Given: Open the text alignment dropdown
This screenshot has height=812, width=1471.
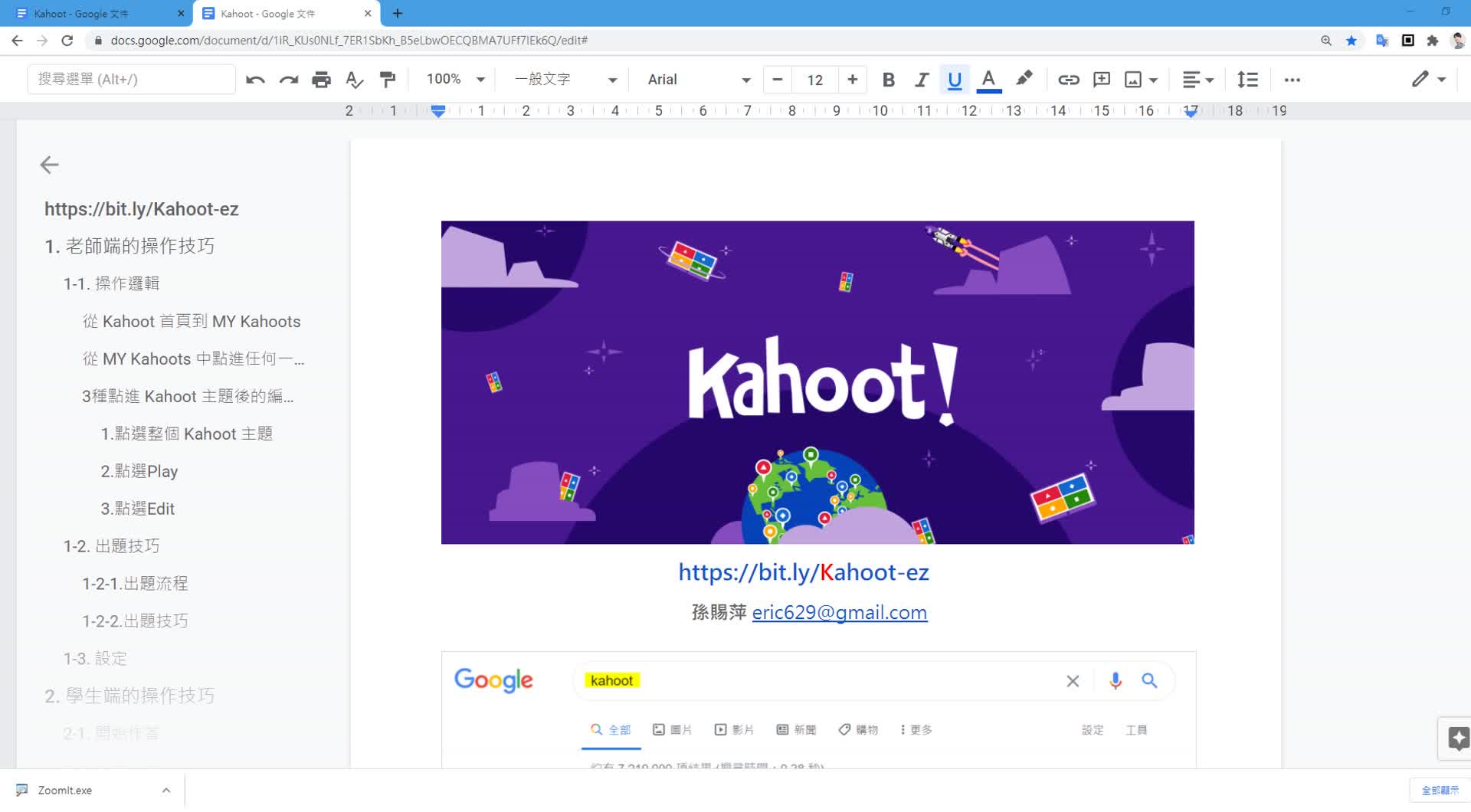Looking at the screenshot, I should (x=1197, y=80).
